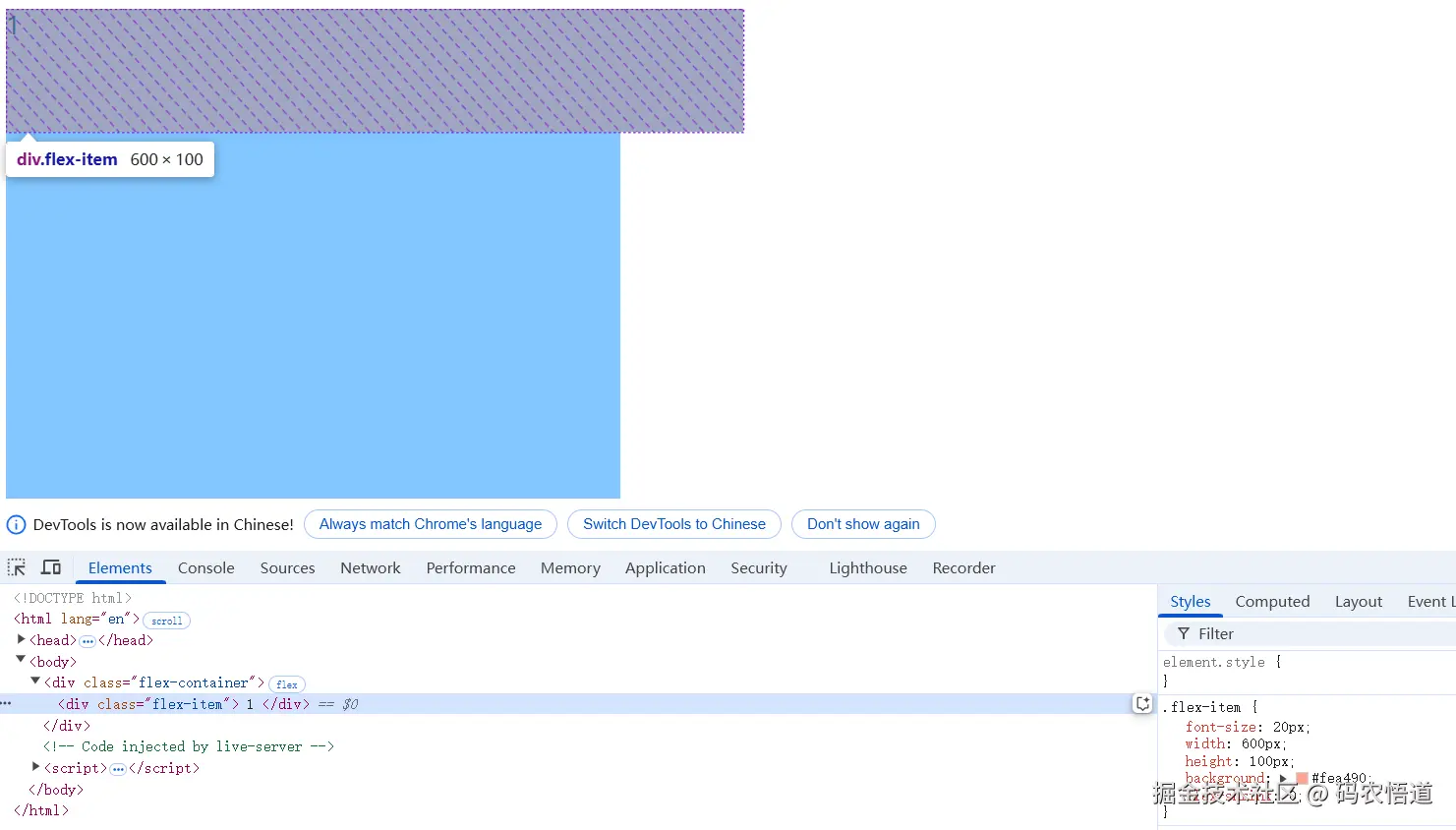Viewport: 1456px width, 830px height.
Task: Select the partially visible Event Listeners sidebar tab
Action: pyautogui.click(x=1430, y=602)
